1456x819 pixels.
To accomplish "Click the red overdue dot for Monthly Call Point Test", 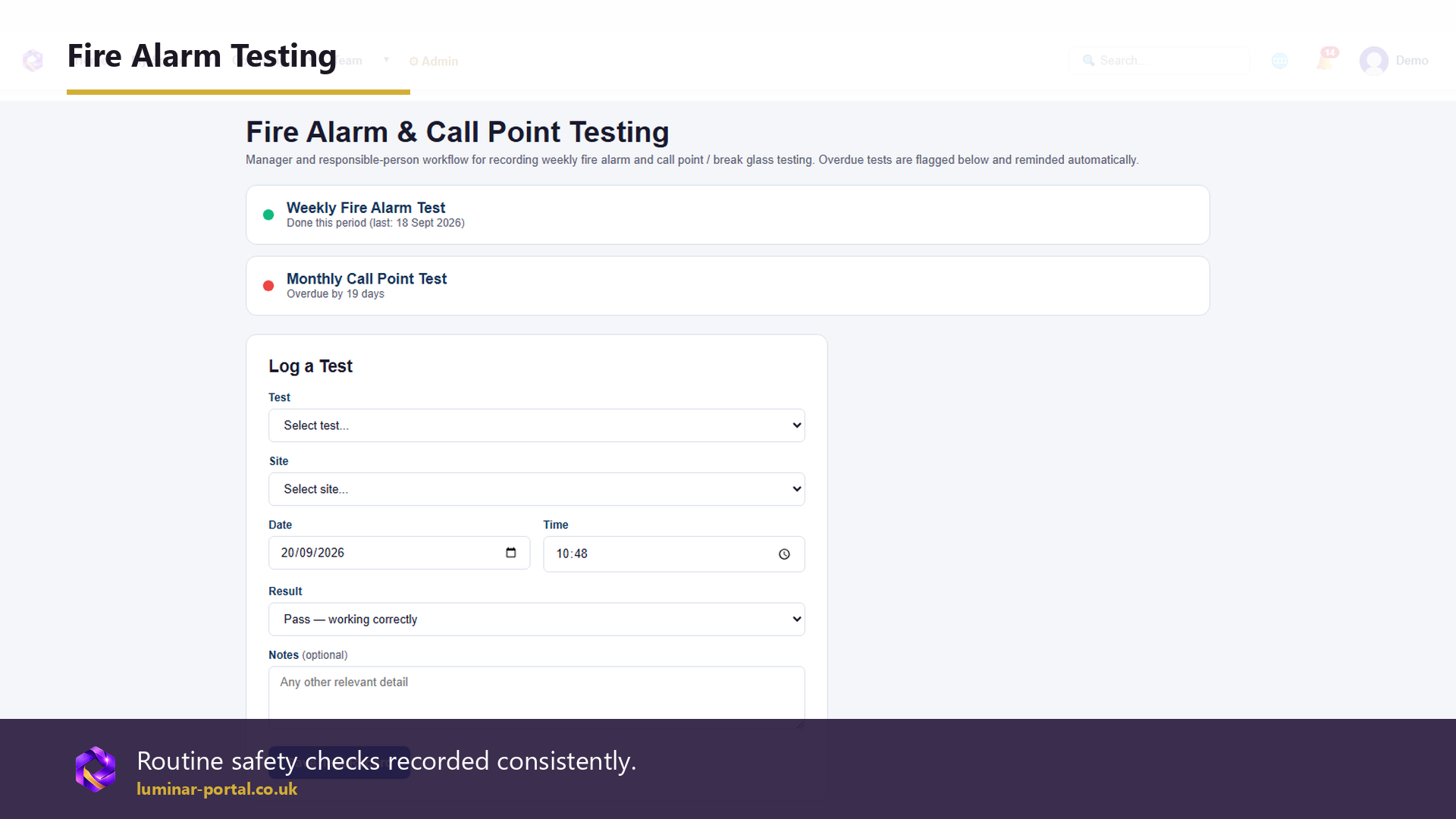I will [268, 286].
